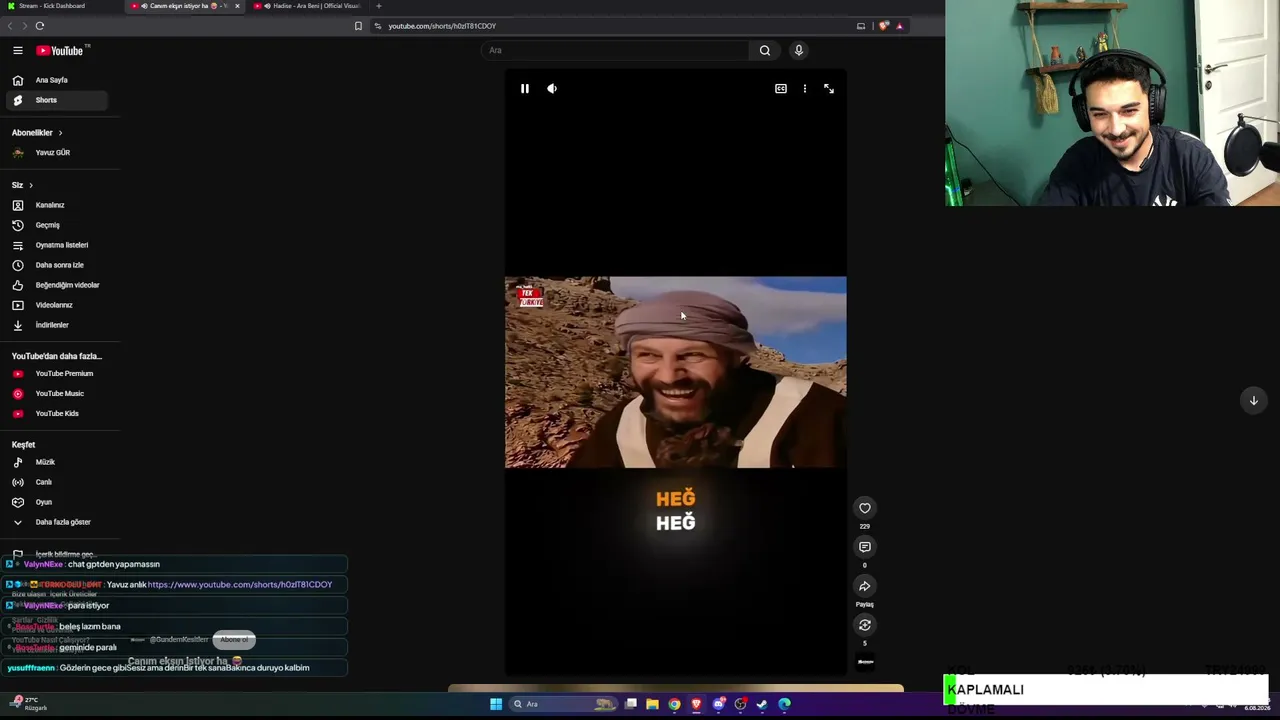The image size is (1280, 720).
Task: Bookmark this page icon
Action: pos(358,26)
